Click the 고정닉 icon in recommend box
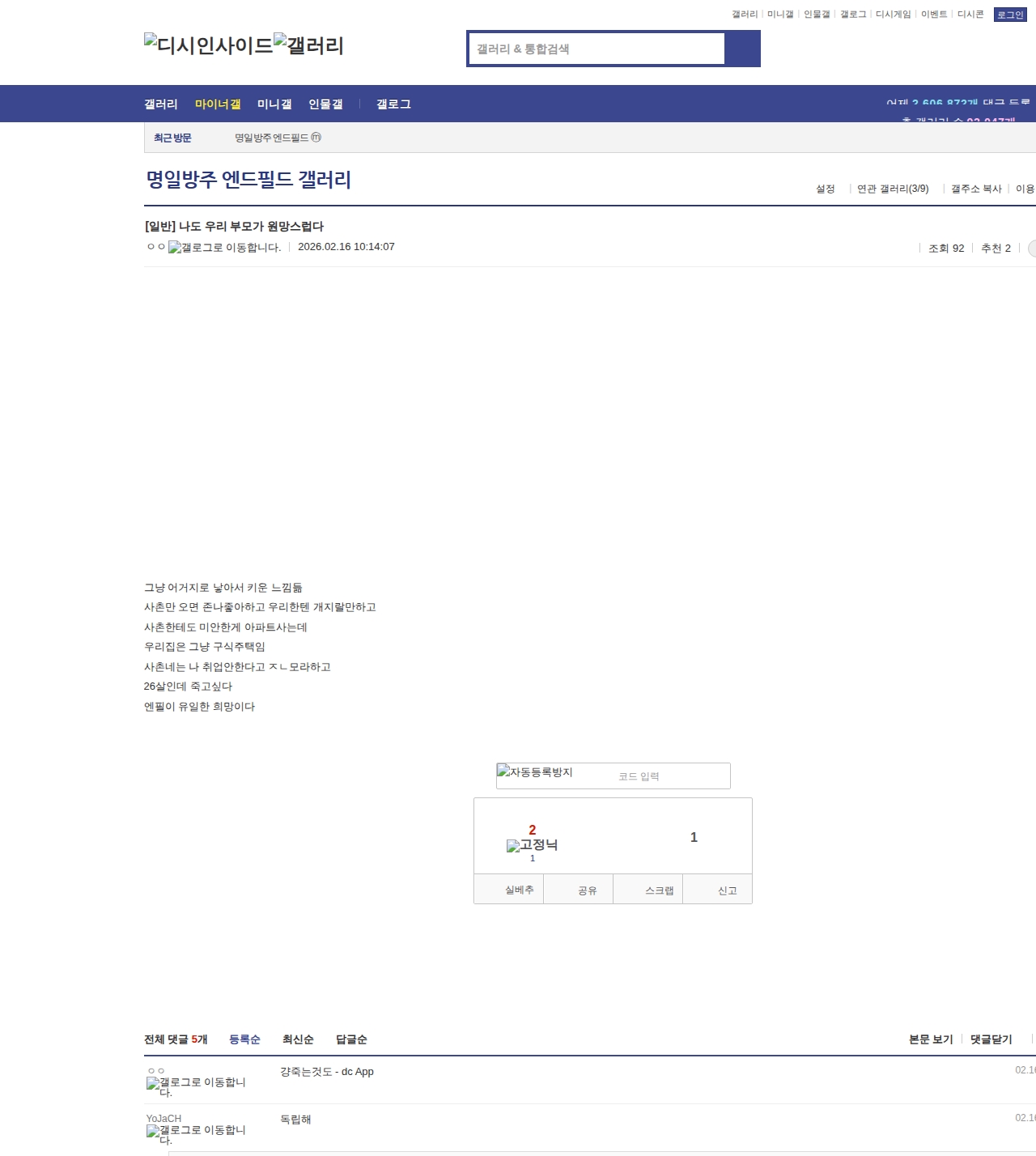 tap(532, 845)
